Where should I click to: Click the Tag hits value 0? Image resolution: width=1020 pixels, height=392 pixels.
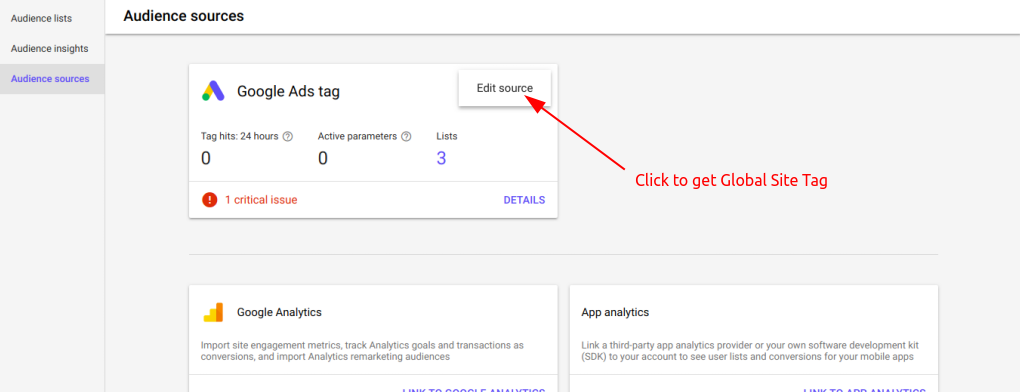[206, 158]
